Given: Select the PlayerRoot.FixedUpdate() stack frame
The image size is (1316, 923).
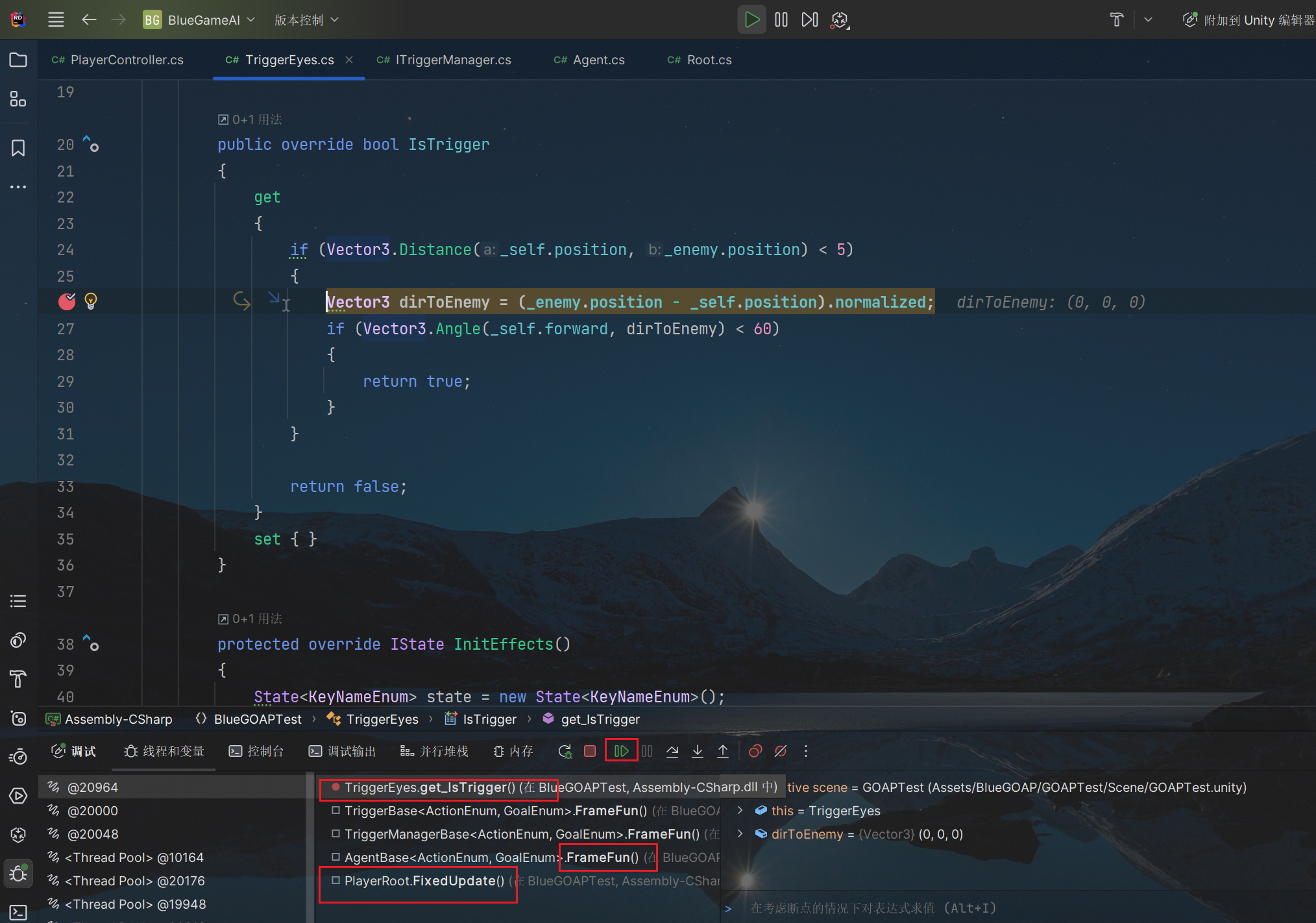Looking at the screenshot, I should click(x=424, y=881).
